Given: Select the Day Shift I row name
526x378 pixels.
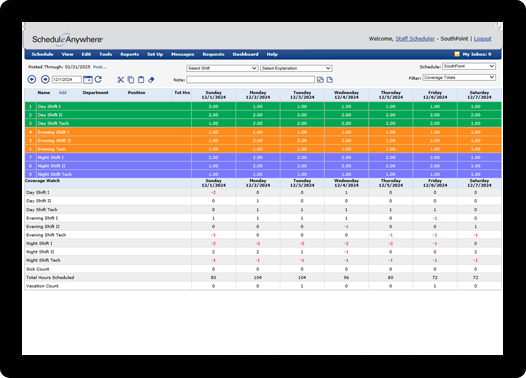Looking at the screenshot, I should pyautogui.click(x=49, y=107).
